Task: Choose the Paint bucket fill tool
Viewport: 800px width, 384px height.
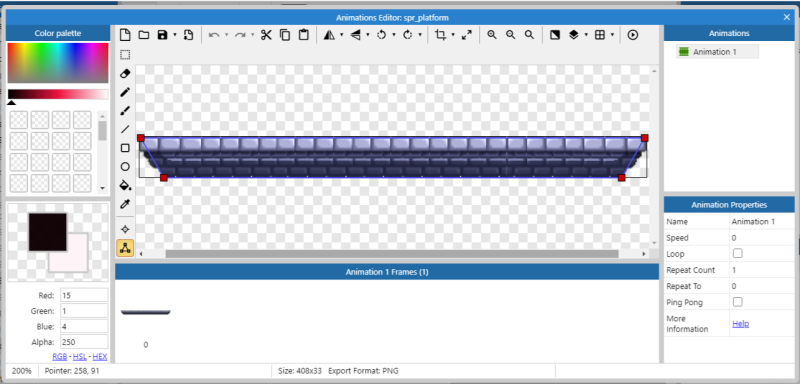Action: (125, 185)
